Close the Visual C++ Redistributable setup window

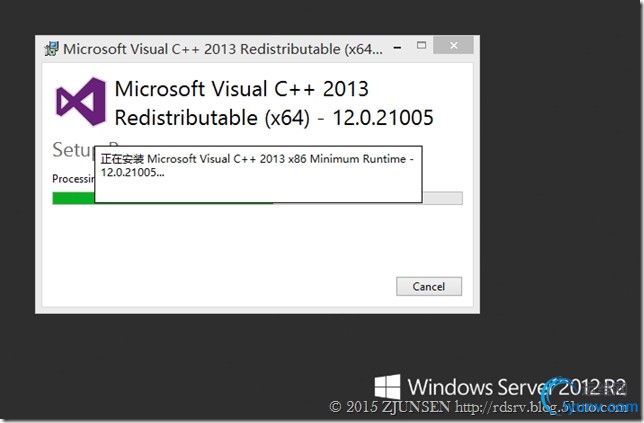click(x=453, y=45)
